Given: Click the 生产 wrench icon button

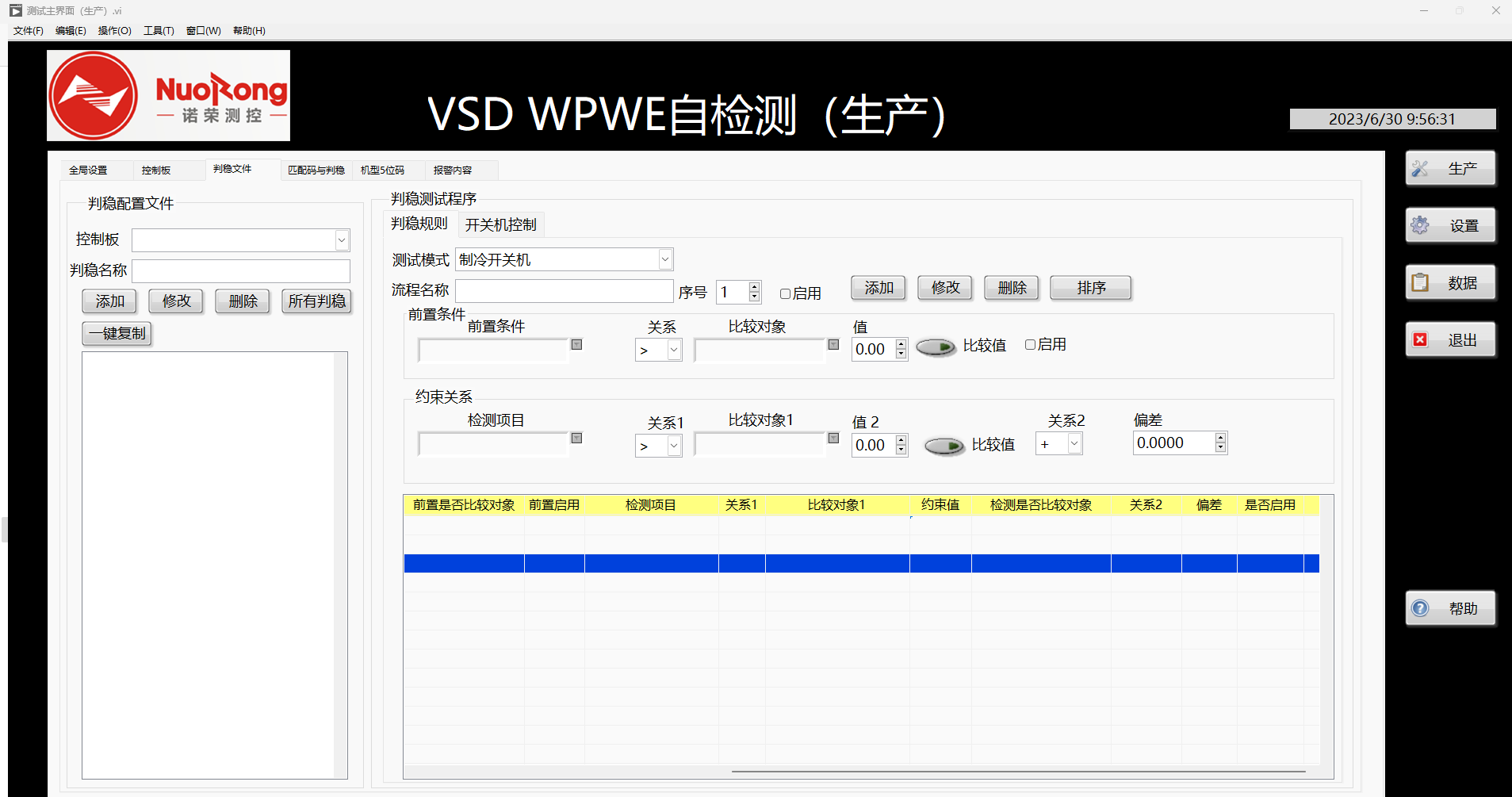Looking at the screenshot, I should point(1420,167).
